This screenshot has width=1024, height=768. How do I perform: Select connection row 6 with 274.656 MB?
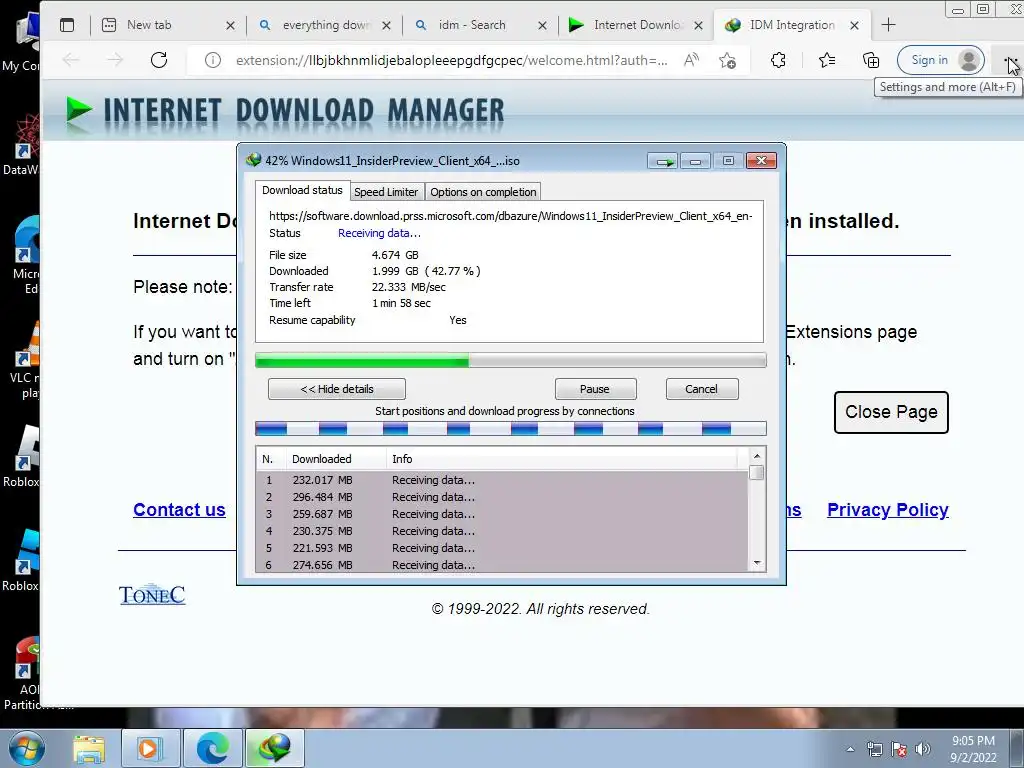pos(502,565)
